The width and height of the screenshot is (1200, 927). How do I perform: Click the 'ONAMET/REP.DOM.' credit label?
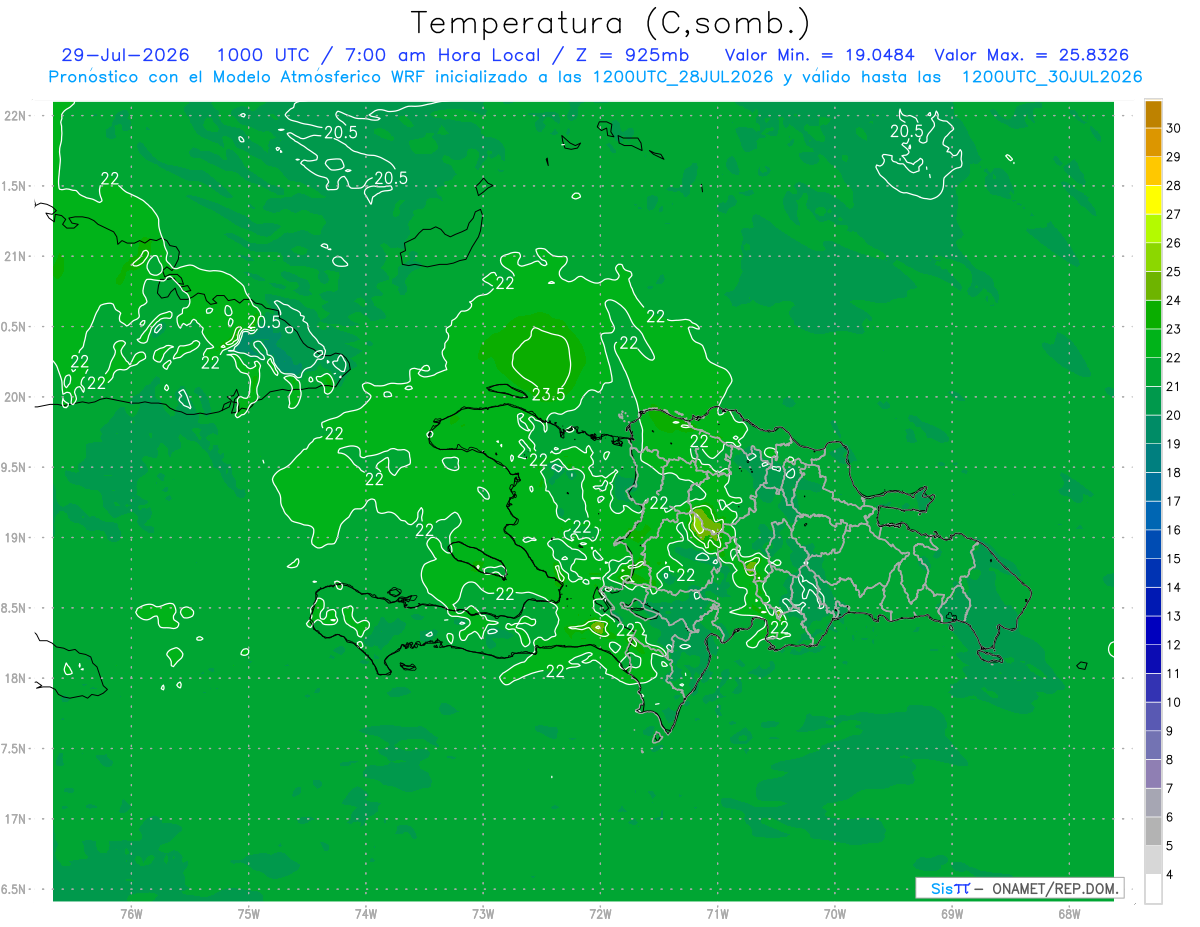1057,888
